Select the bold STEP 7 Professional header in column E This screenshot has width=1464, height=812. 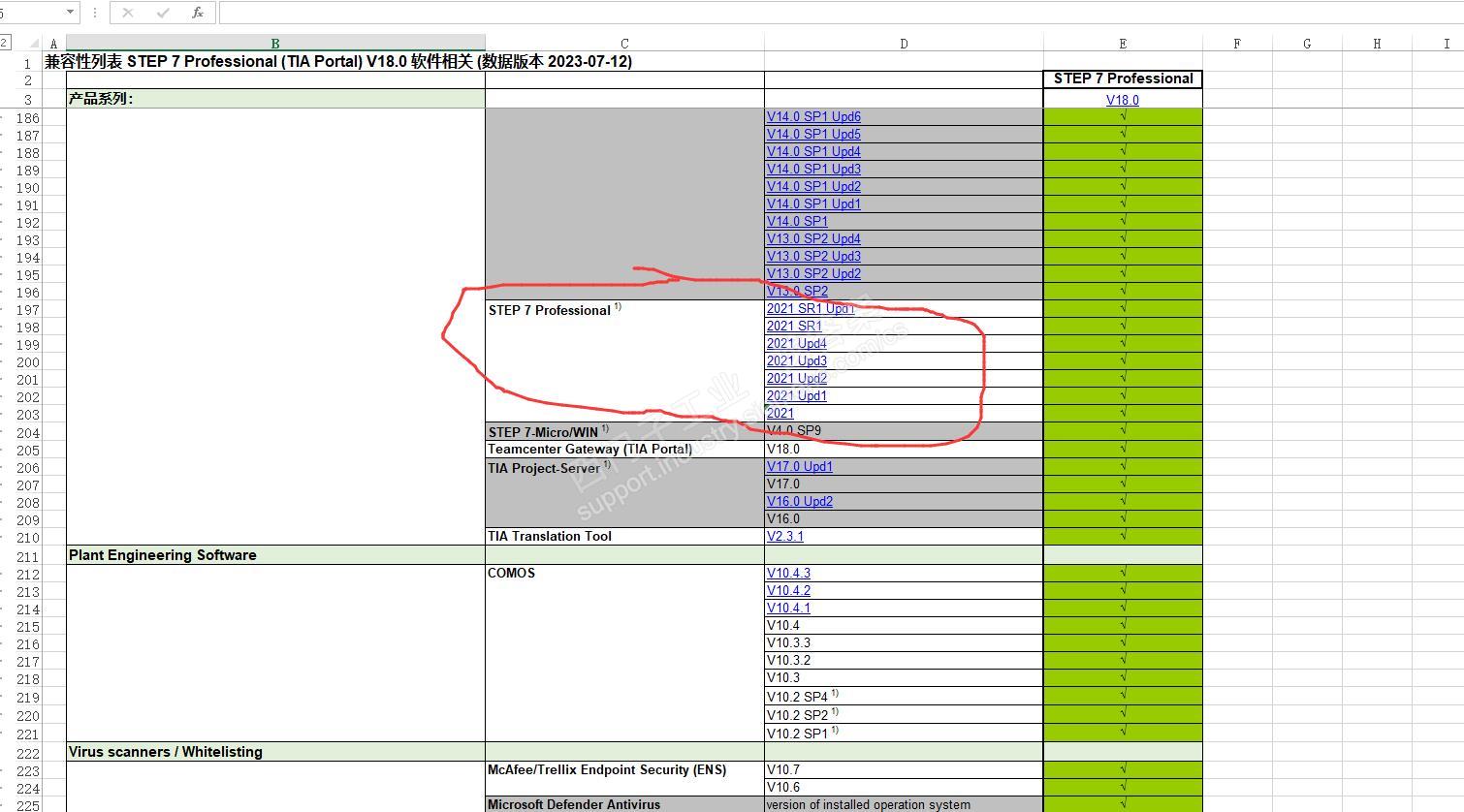(1123, 78)
